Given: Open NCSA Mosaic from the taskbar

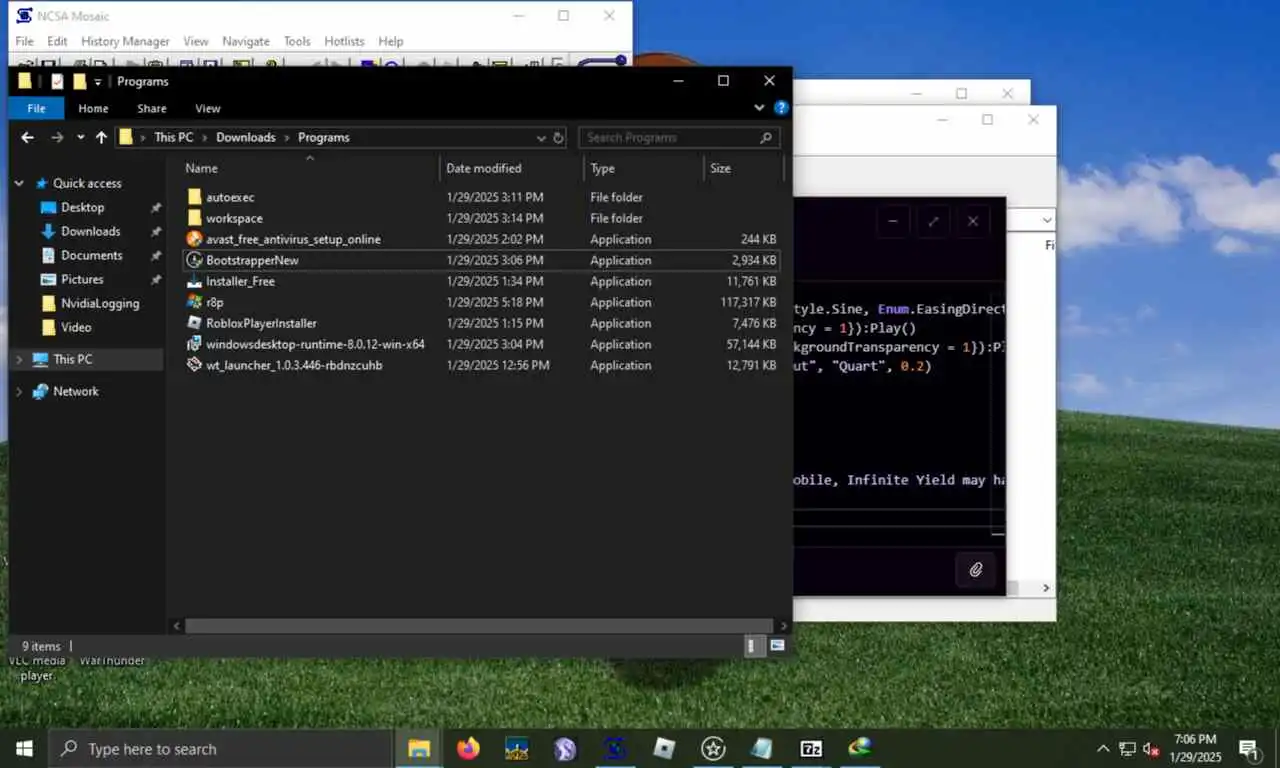Looking at the screenshot, I should point(615,748).
